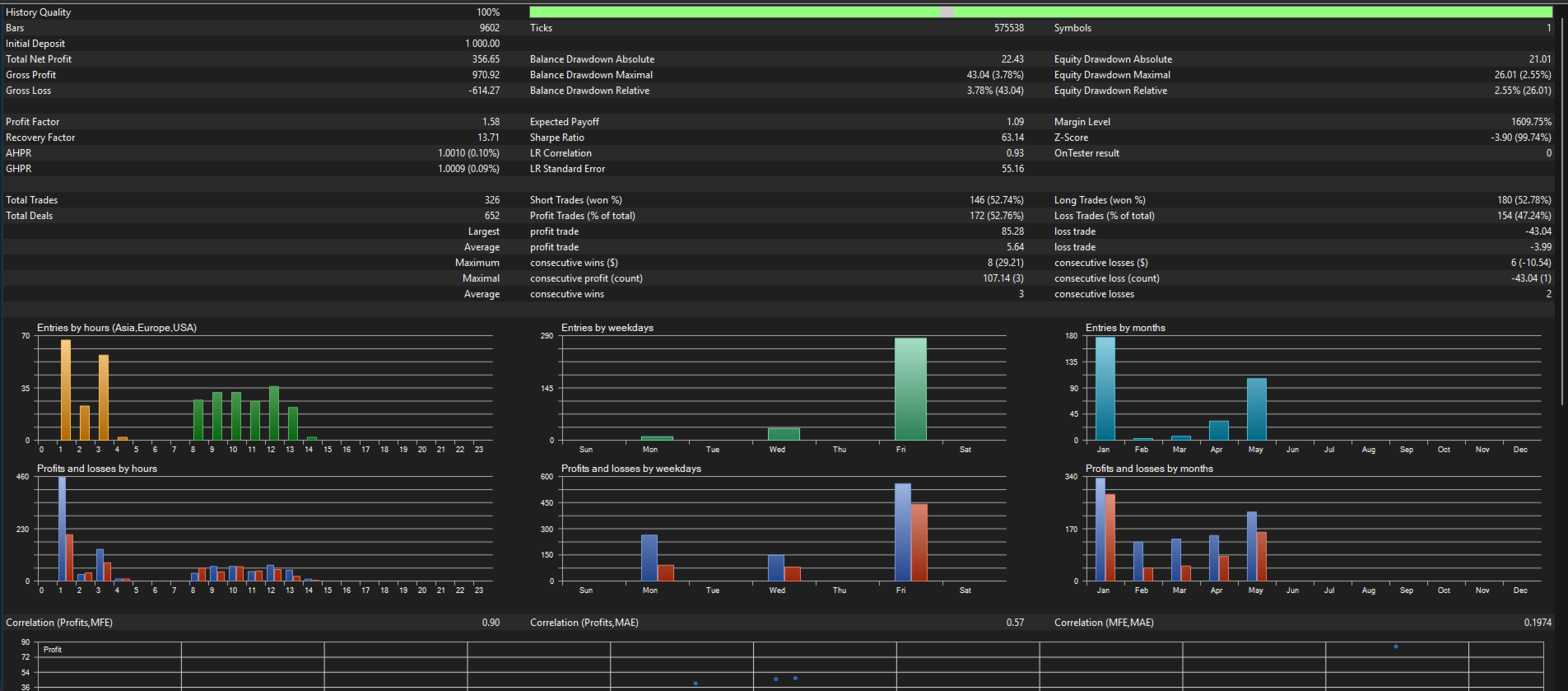Click the tall Friday bar in Entries by weekdays
This screenshot has width=1568, height=691.
point(910,389)
